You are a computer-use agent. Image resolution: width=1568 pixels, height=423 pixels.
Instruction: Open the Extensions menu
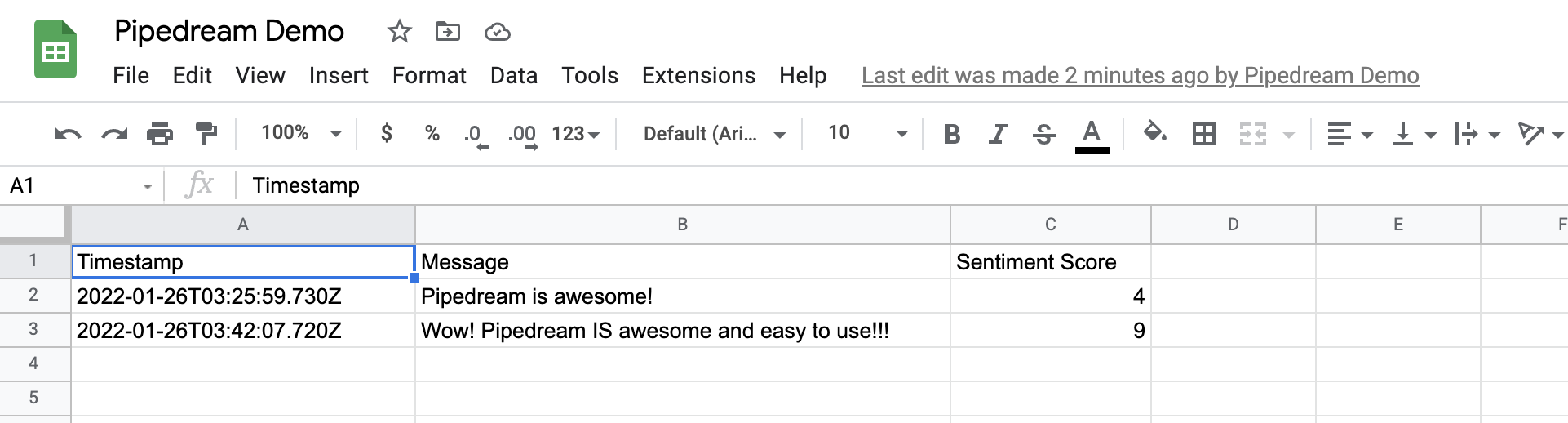click(x=698, y=76)
